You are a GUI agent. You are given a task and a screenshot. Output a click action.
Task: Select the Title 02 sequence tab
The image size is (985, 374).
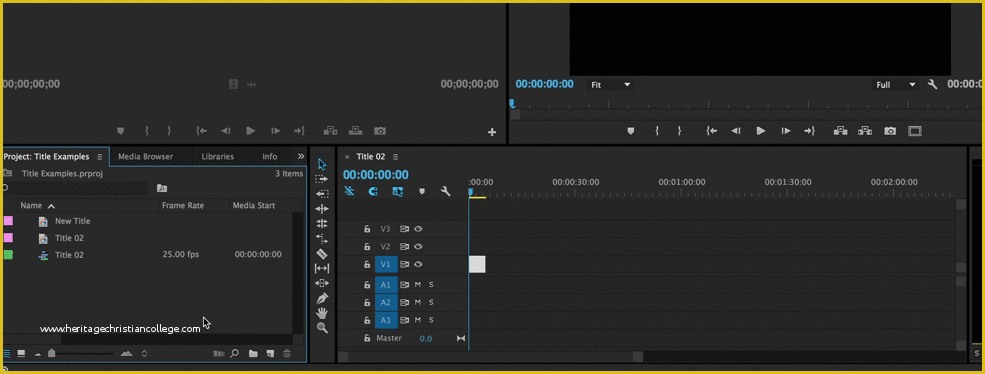[371, 157]
